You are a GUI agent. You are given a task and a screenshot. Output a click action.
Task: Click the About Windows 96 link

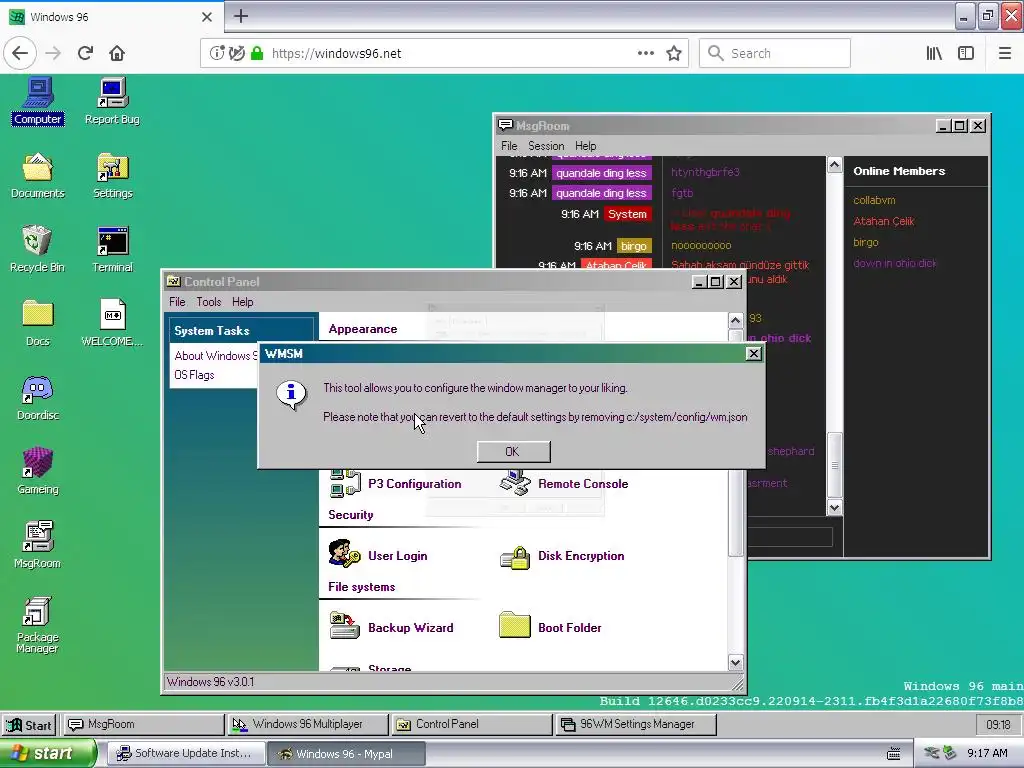216,356
